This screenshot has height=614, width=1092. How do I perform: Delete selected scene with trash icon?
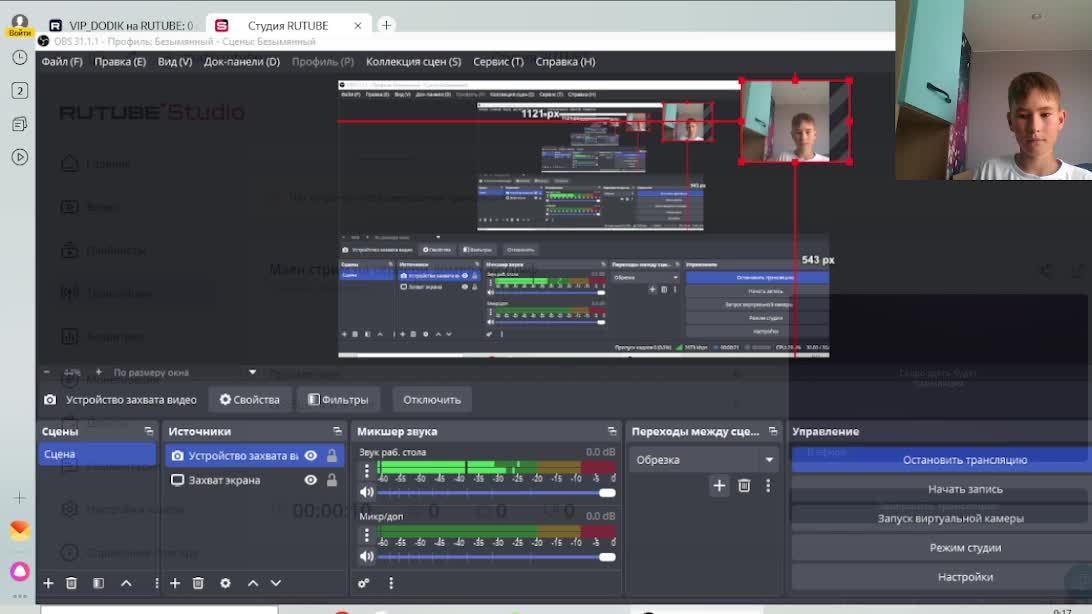click(71, 583)
